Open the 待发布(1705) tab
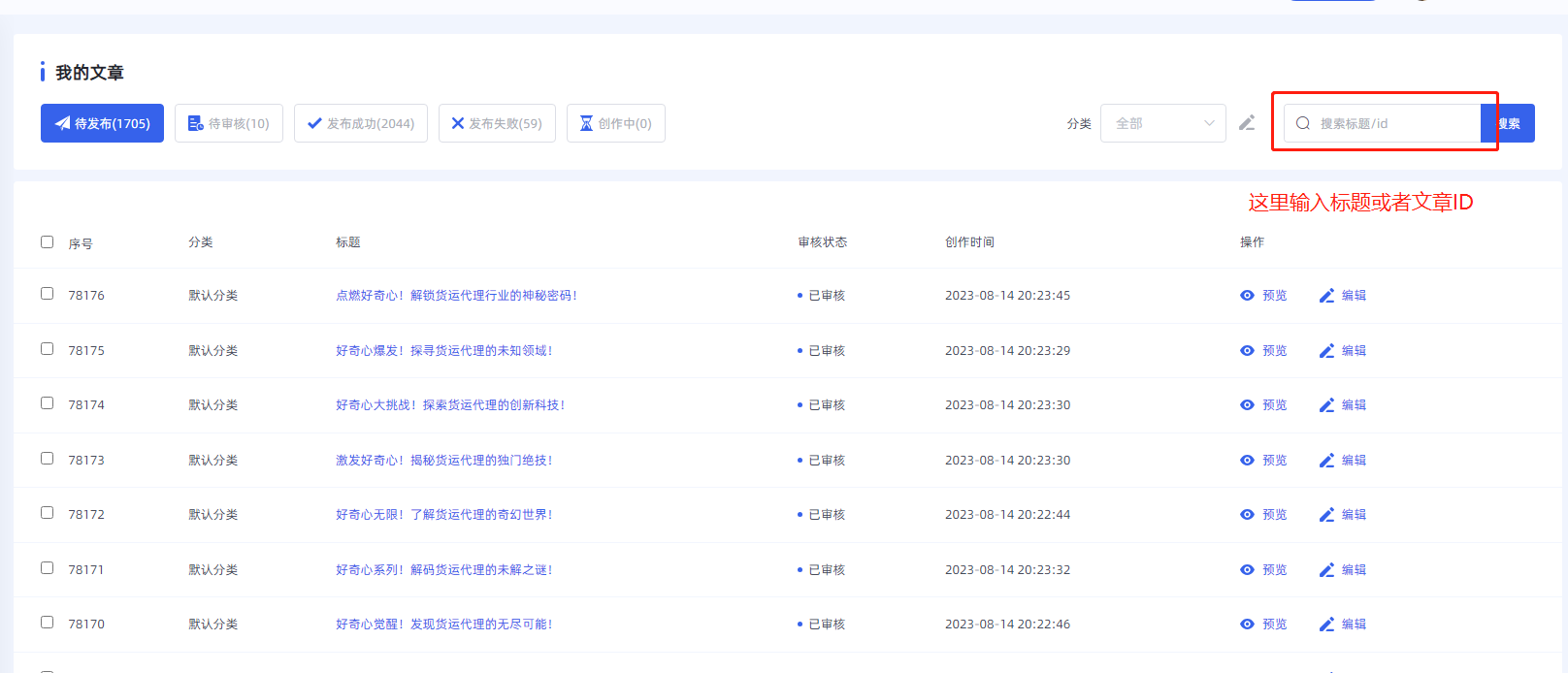The width and height of the screenshot is (1568, 673). point(102,123)
